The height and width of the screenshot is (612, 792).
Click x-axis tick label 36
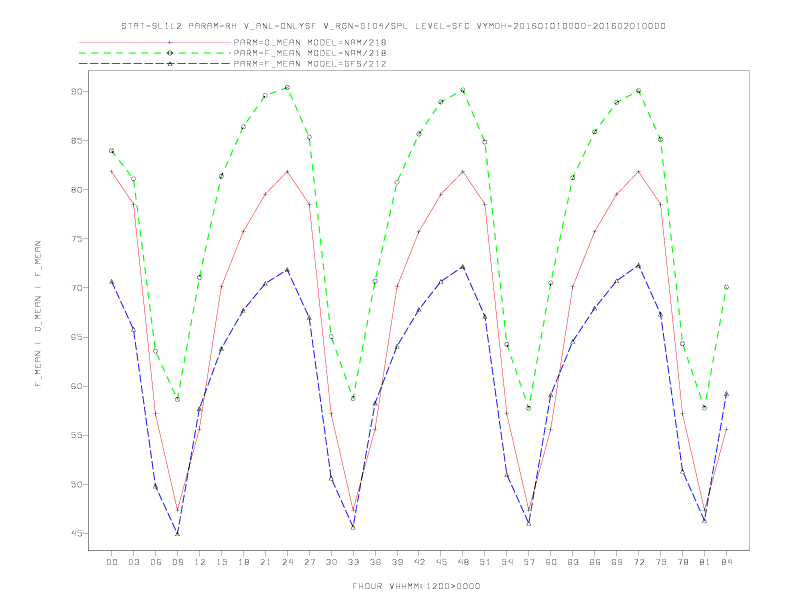(375, 562)
